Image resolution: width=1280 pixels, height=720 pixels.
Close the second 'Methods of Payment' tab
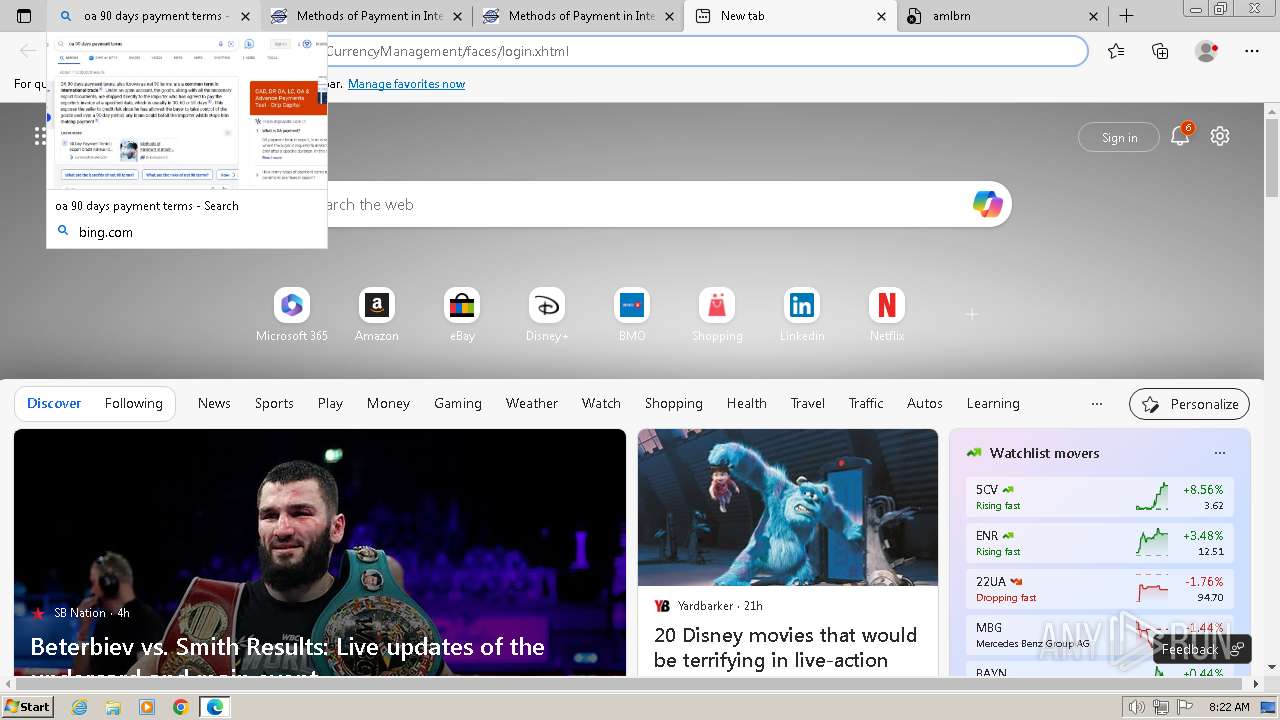[670, 16]
